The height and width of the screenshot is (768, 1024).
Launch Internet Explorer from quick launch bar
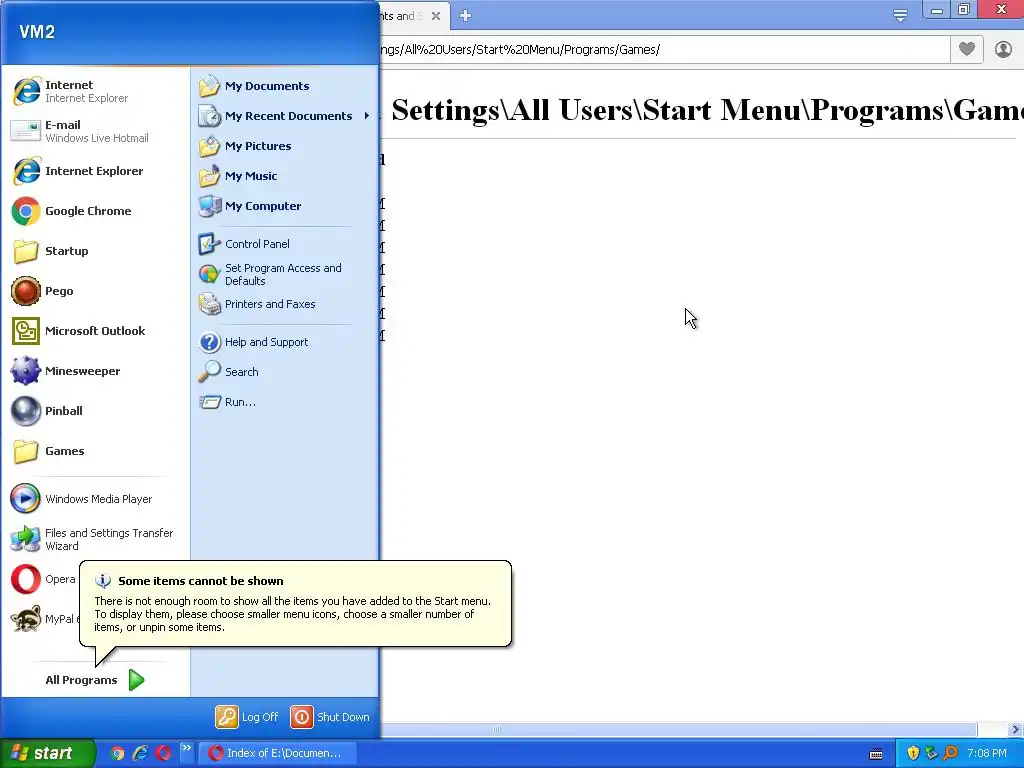pyautogui.click(x=140, y=753)
